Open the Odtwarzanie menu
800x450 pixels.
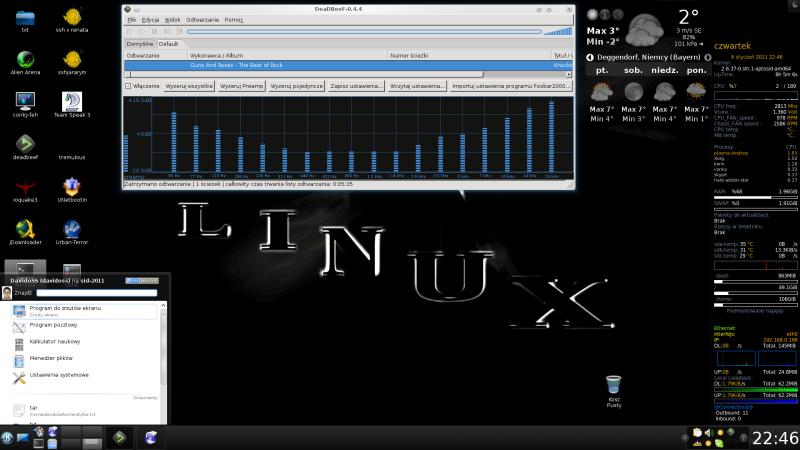point(201,19)
